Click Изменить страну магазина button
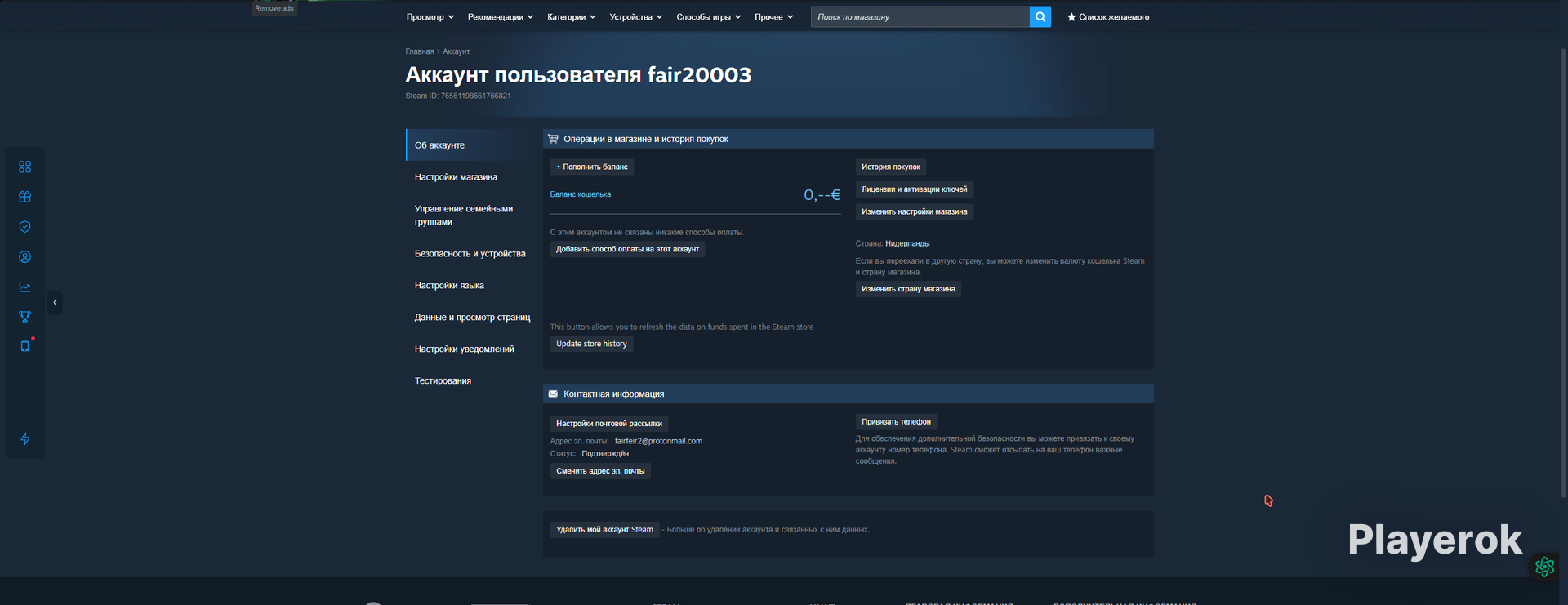The width and height of the screenshot is (1568, 605). [908, 289]
